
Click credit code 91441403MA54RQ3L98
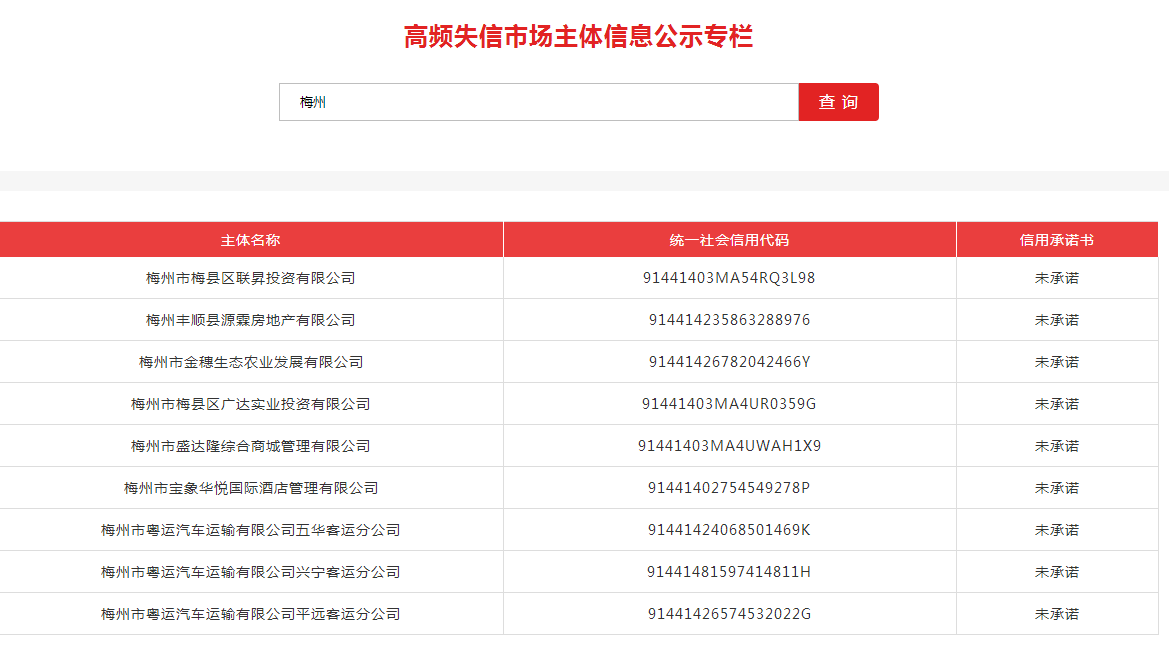(729, 278)
